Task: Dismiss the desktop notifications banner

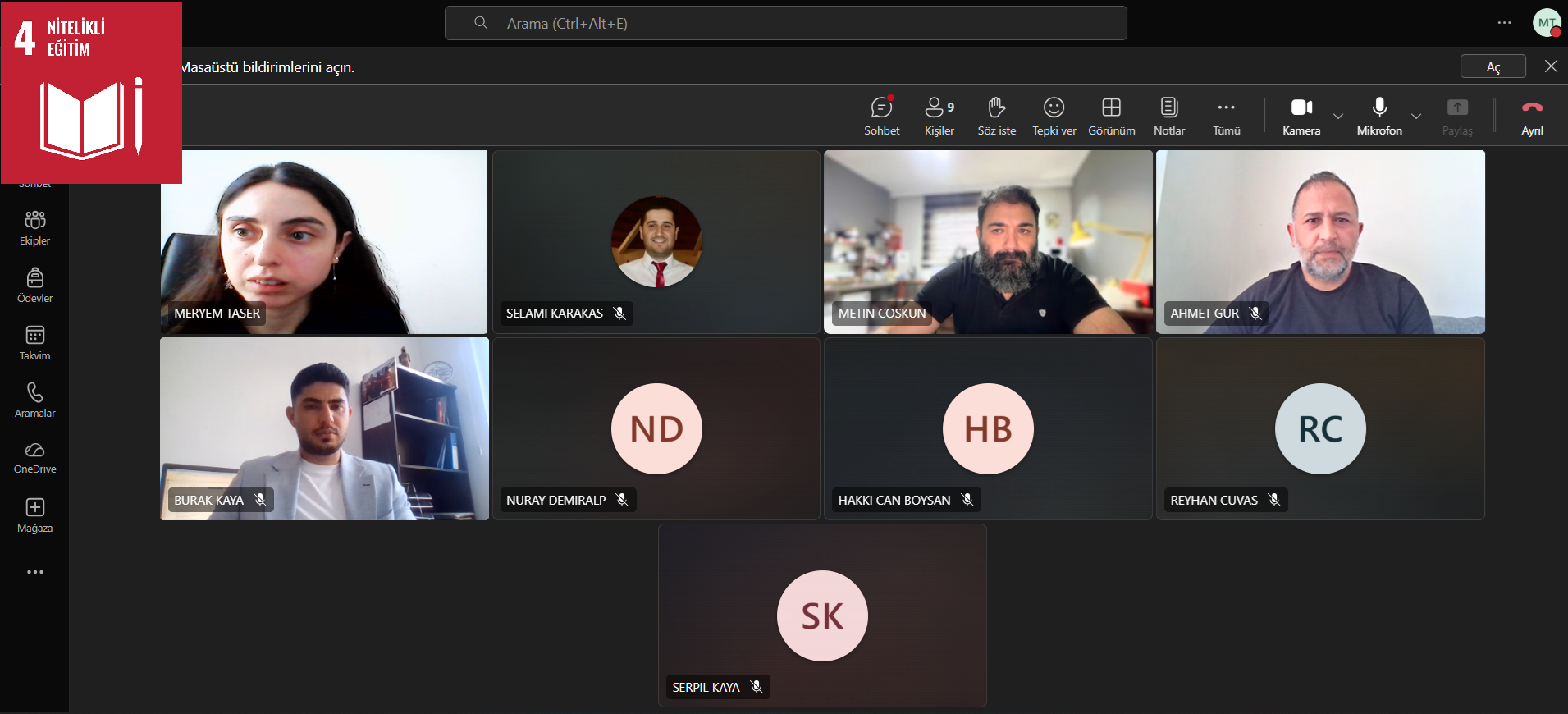Action: 1551,66
